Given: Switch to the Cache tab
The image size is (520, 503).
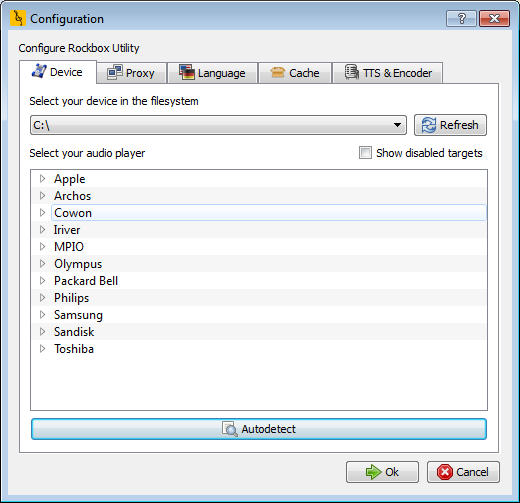Looking at the screenshot, I should click(x=295, y=73).
